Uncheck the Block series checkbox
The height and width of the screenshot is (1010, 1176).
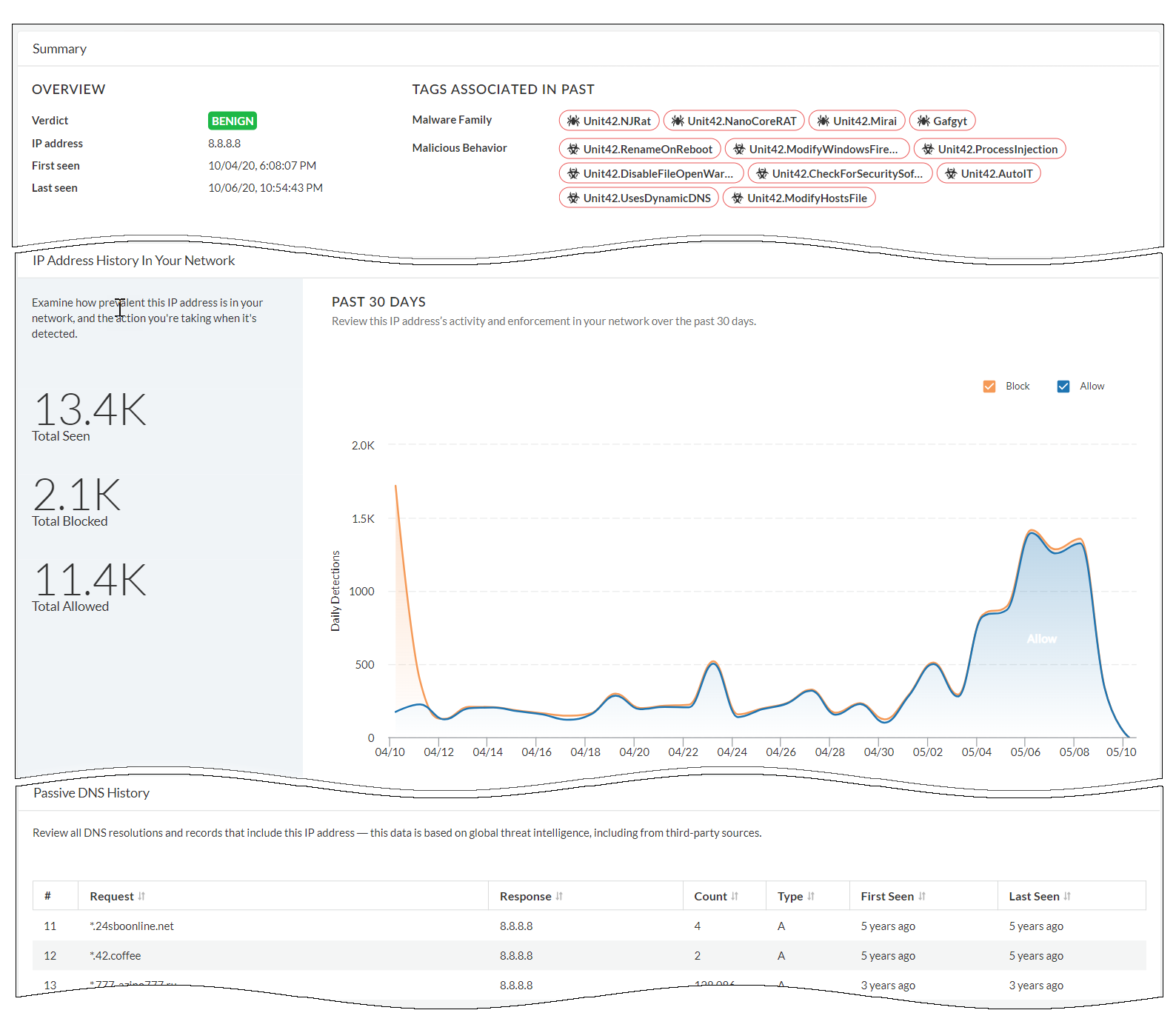[x=989, y=387]
